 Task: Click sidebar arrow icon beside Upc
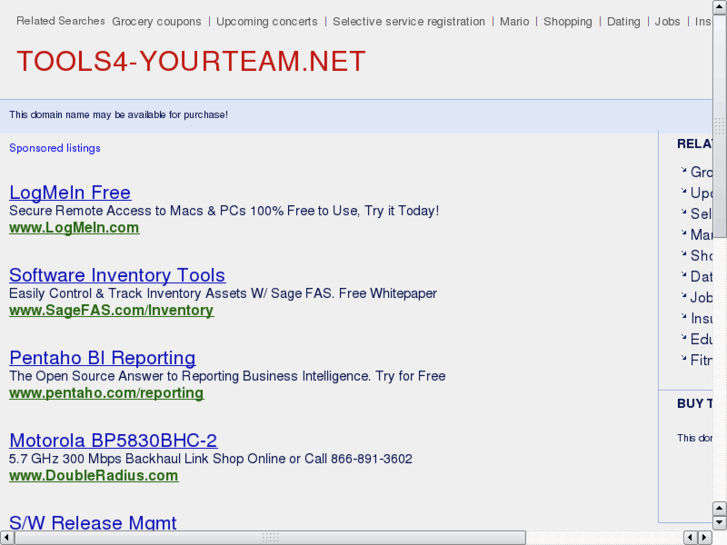683,191
